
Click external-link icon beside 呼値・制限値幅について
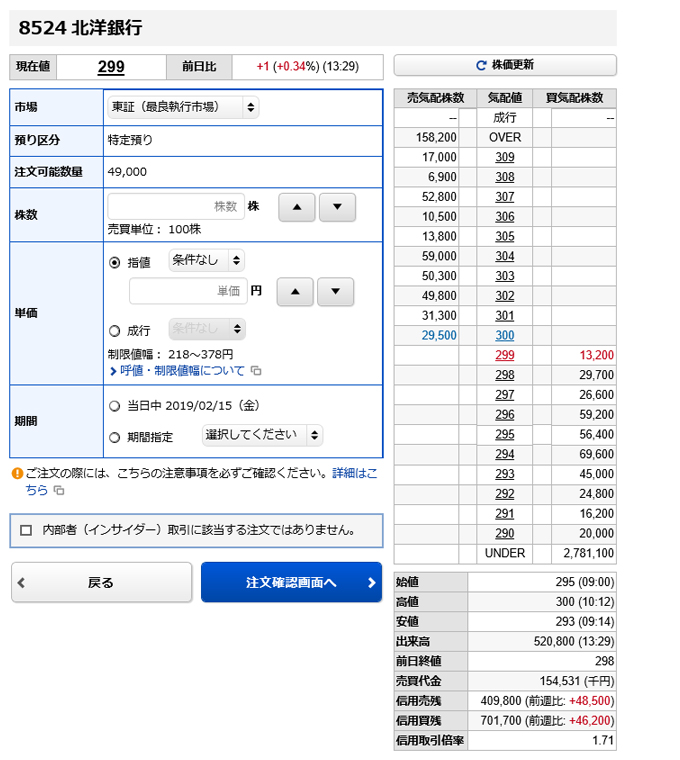tap(256, 371)
